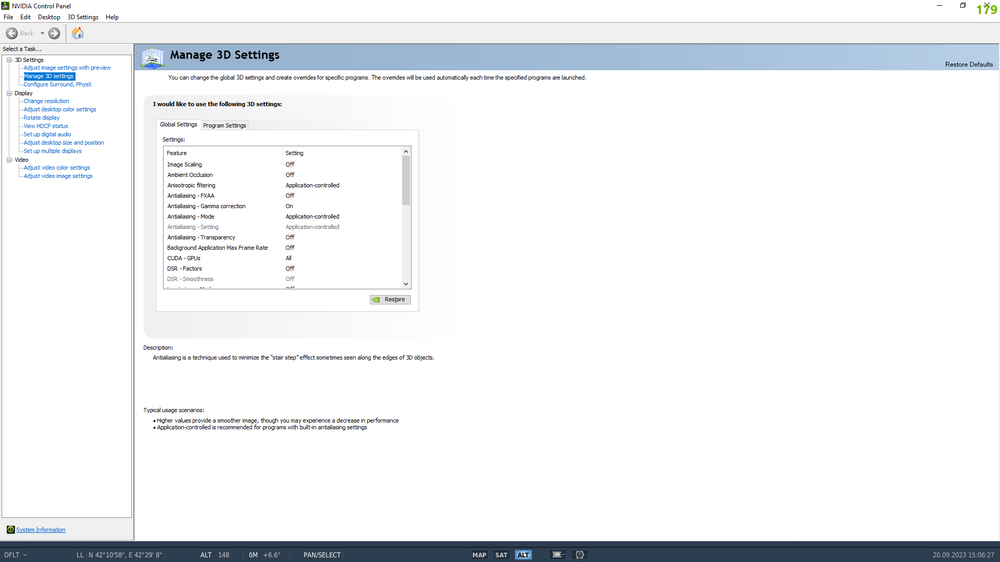Screen dimensions: 1000x562
Task: Select the Image Scaling feature row
Action: (283, 165)
